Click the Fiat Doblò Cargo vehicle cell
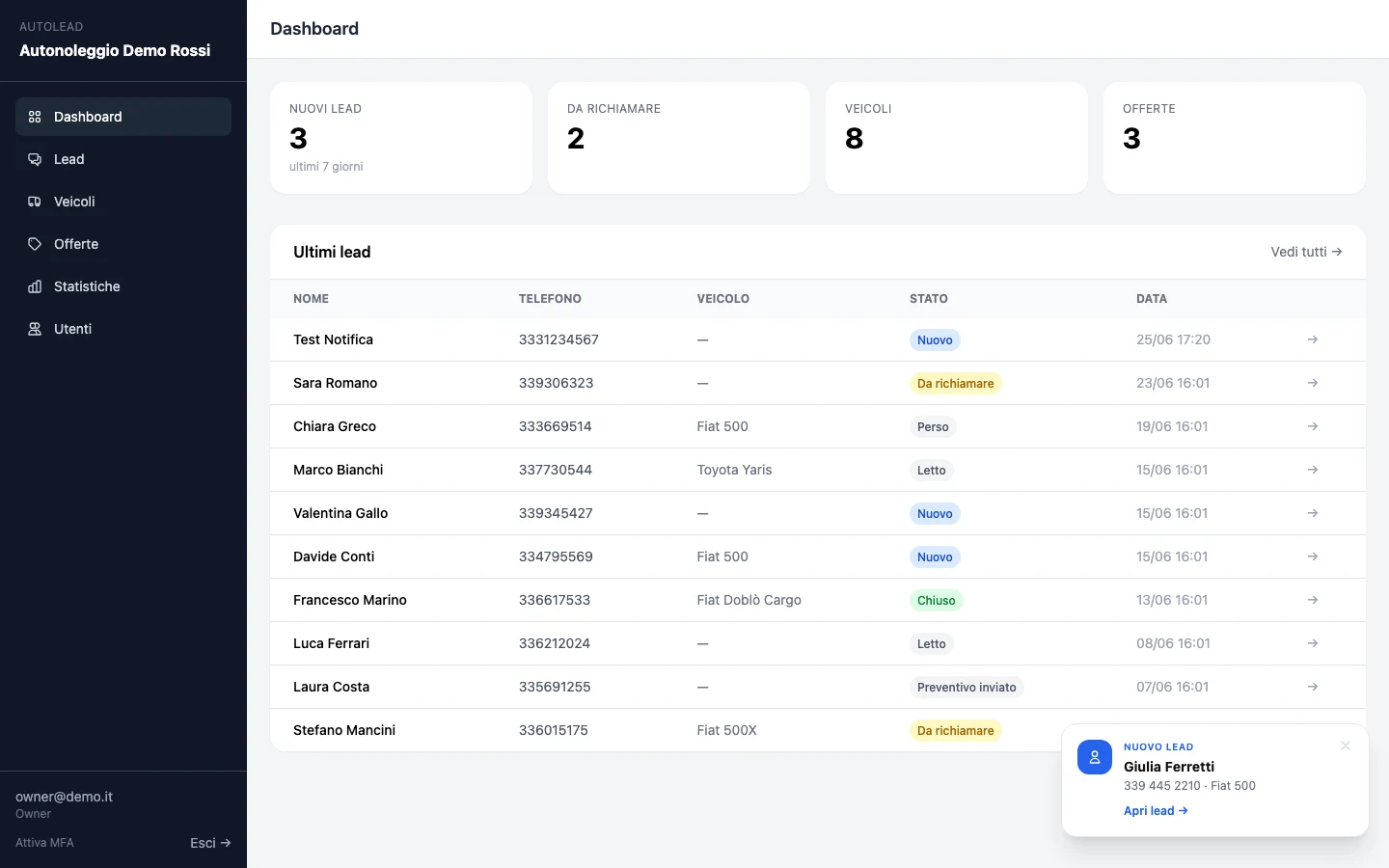The height and width of the screenshot is (868, 1389). point(749,600)
